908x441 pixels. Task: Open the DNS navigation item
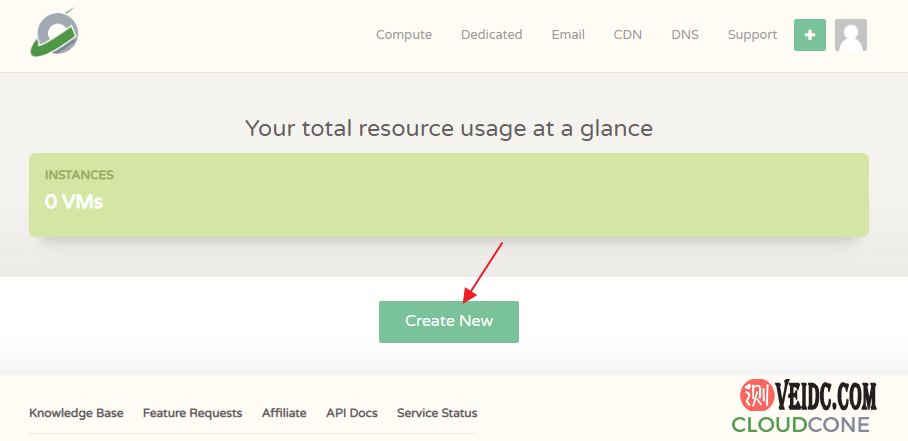point(685,35)
